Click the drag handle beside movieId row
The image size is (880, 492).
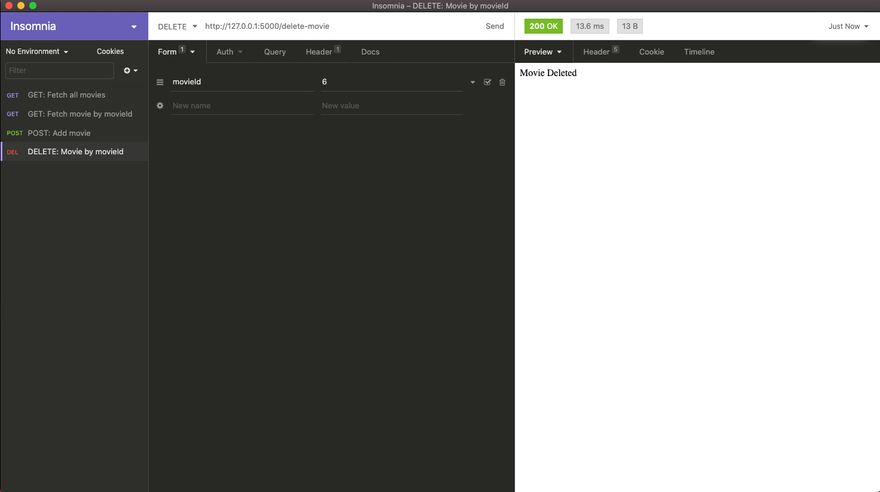pyautogui.click(x=160, y=82)
